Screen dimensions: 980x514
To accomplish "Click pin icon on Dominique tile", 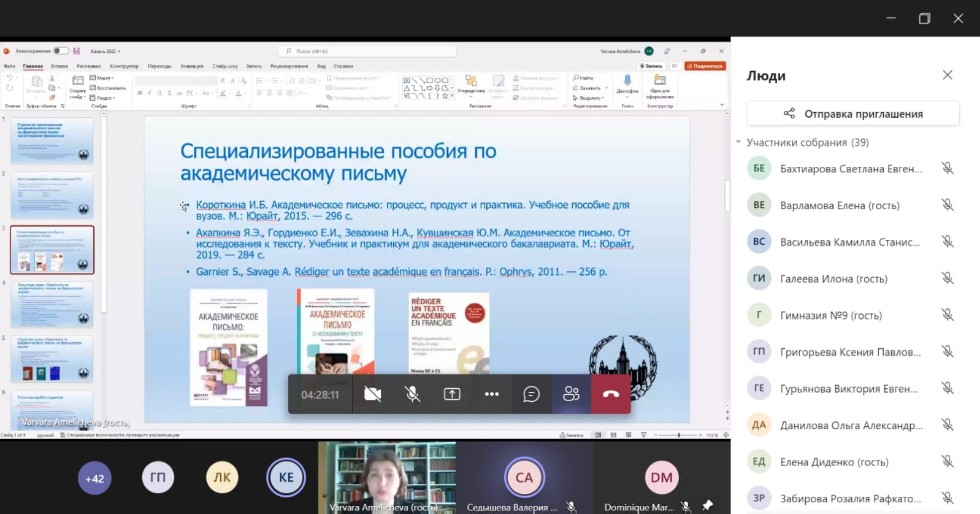I will (x=708, y=506).
